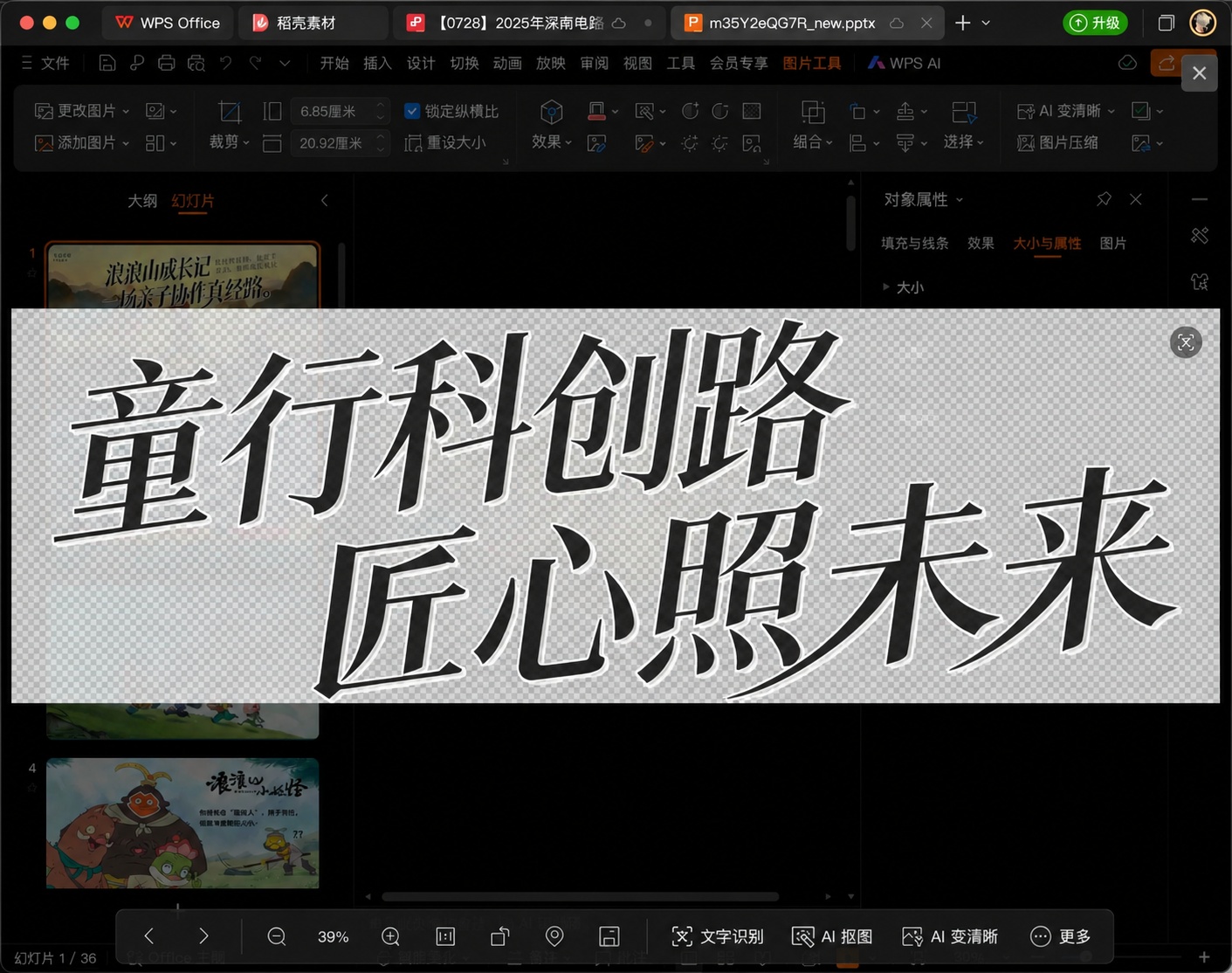Click the bring forward layer icon
Image resolution: width=1232 pixels, height=973 pixels.
[x=905, y=111]
